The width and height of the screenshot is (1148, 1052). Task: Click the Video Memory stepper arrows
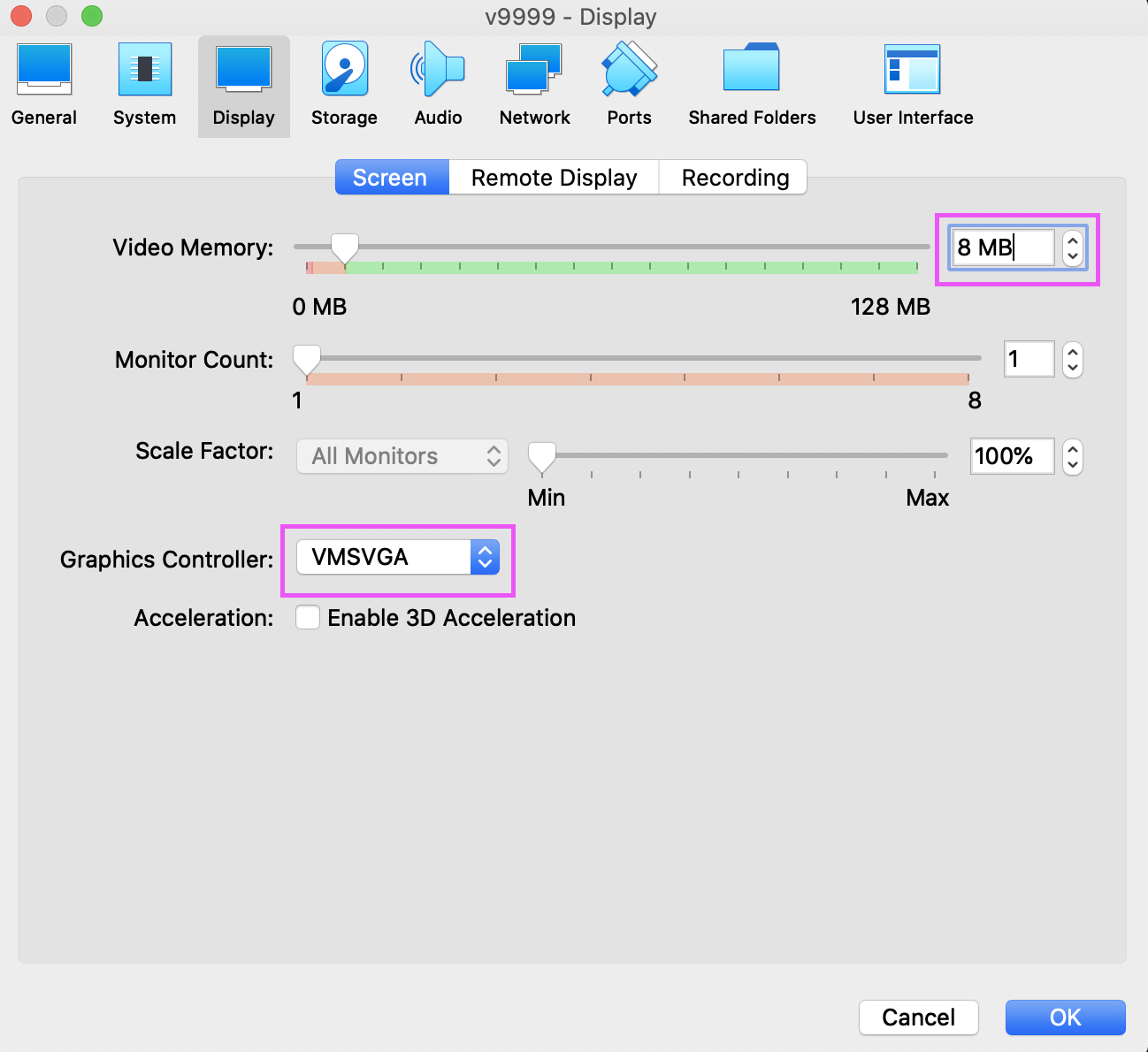click(x=1073, y=248)
